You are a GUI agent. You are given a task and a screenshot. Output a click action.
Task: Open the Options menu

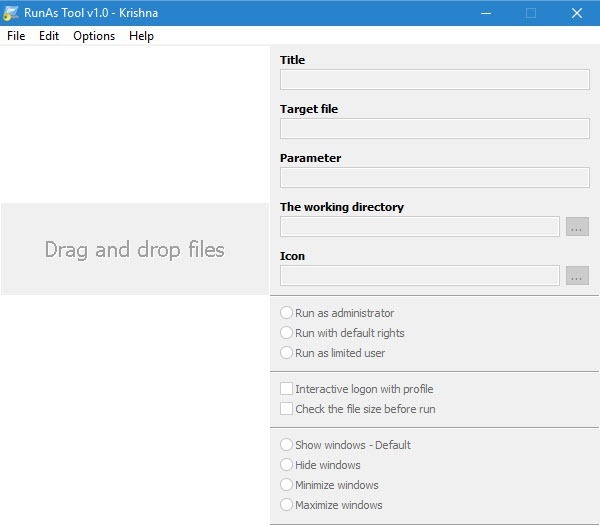tap(94, 36)
